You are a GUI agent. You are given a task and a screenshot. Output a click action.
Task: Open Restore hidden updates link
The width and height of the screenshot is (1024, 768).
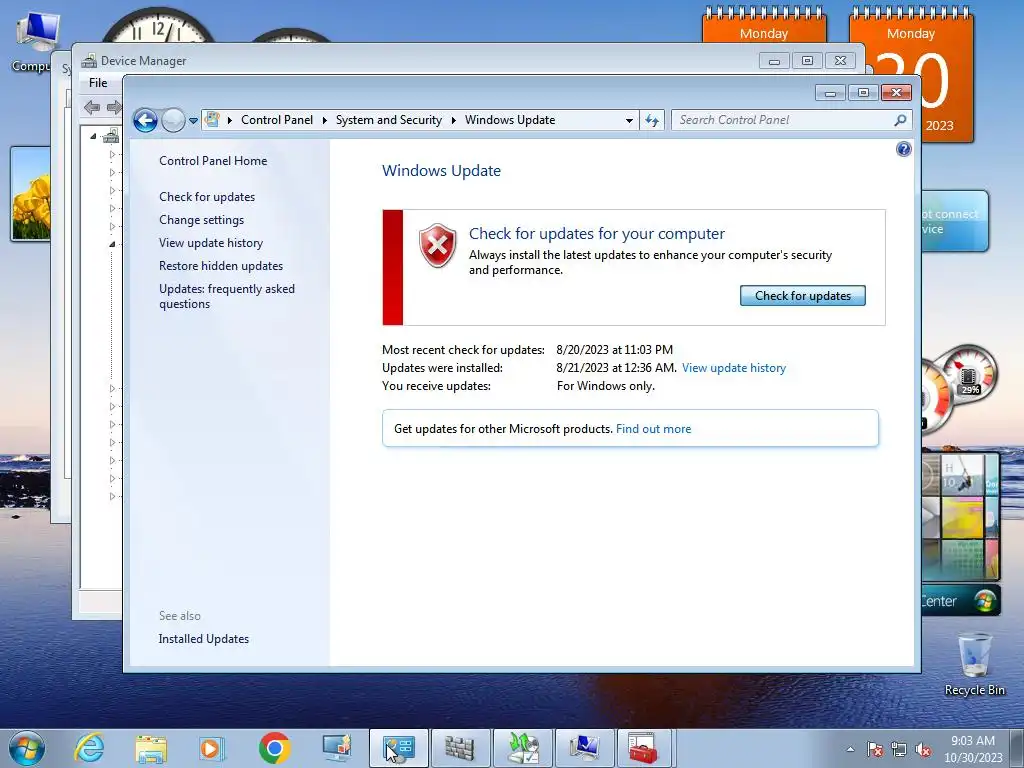tap(221, 266)
